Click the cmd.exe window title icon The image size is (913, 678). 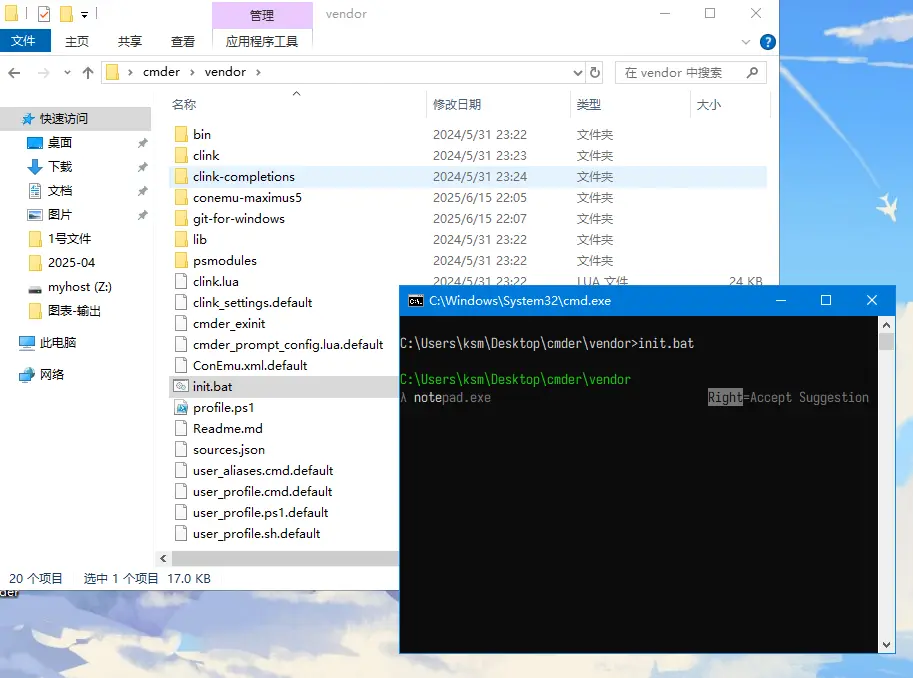(x=415, y=300)
